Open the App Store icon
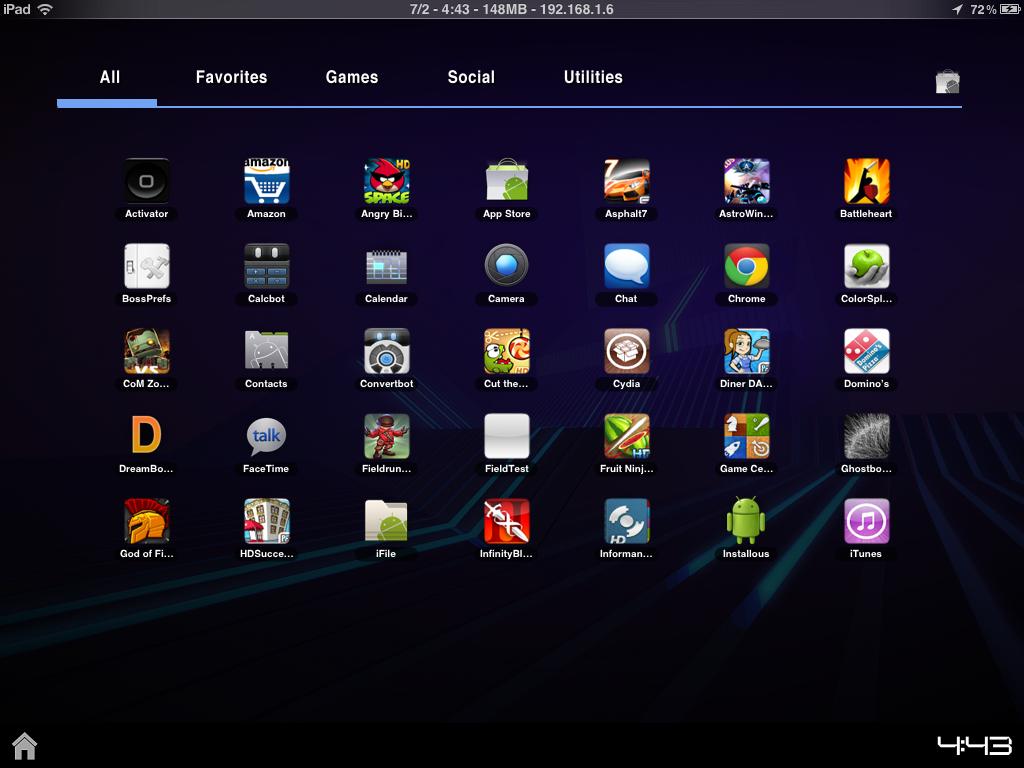Image resolution: width=1024 pixels, height=768 pixels. (x=507, y=182)
